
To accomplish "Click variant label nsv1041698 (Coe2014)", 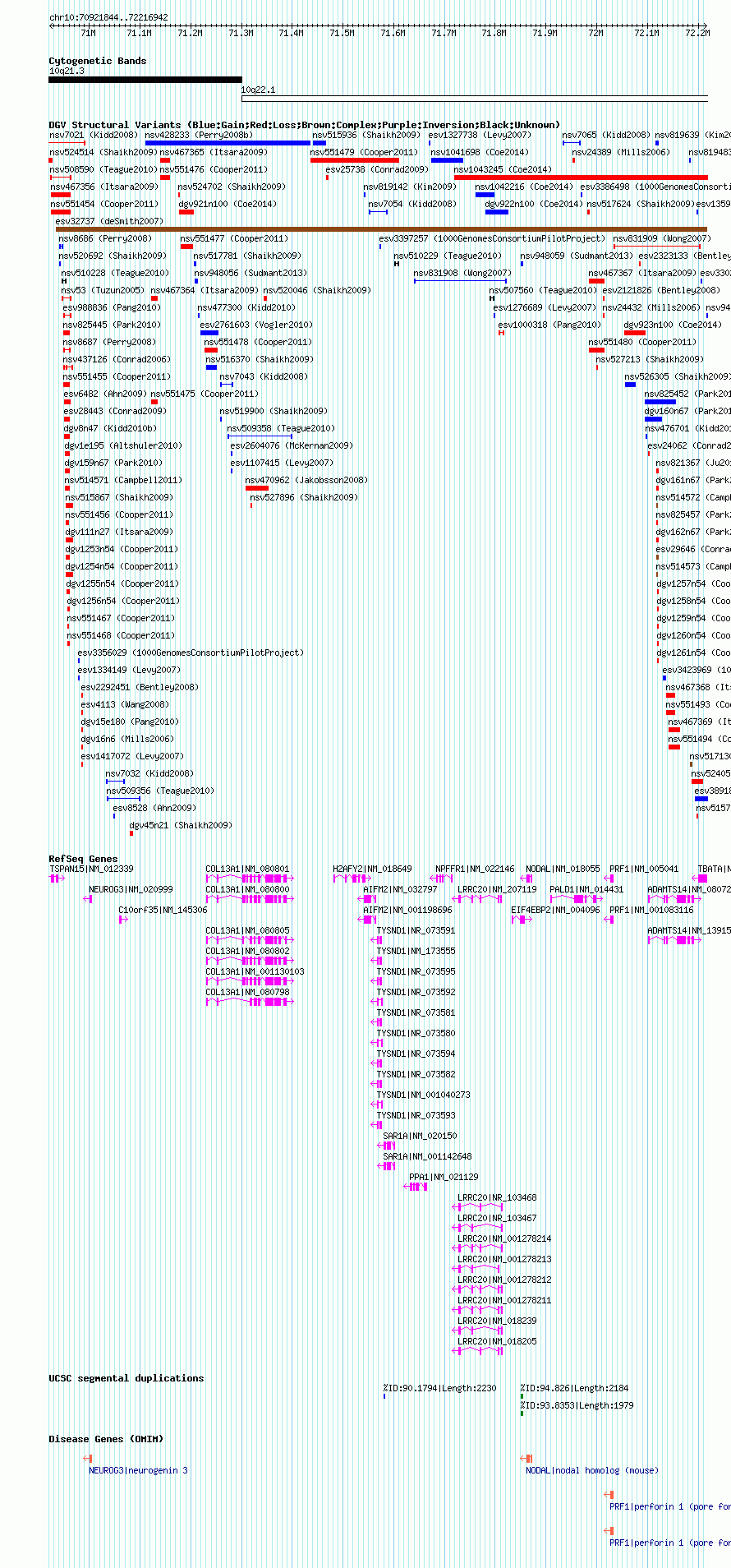I will pyautogui.click(x=480, y=152).
